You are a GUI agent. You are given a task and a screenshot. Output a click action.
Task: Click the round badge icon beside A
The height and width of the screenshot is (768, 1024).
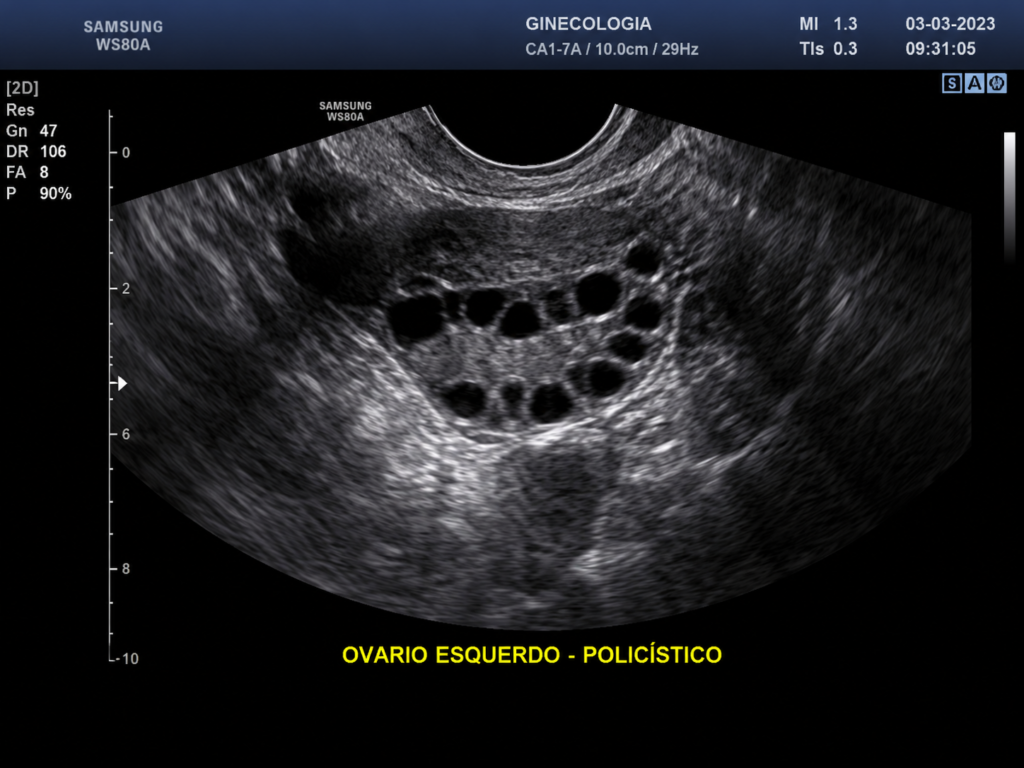coord(997,83)
